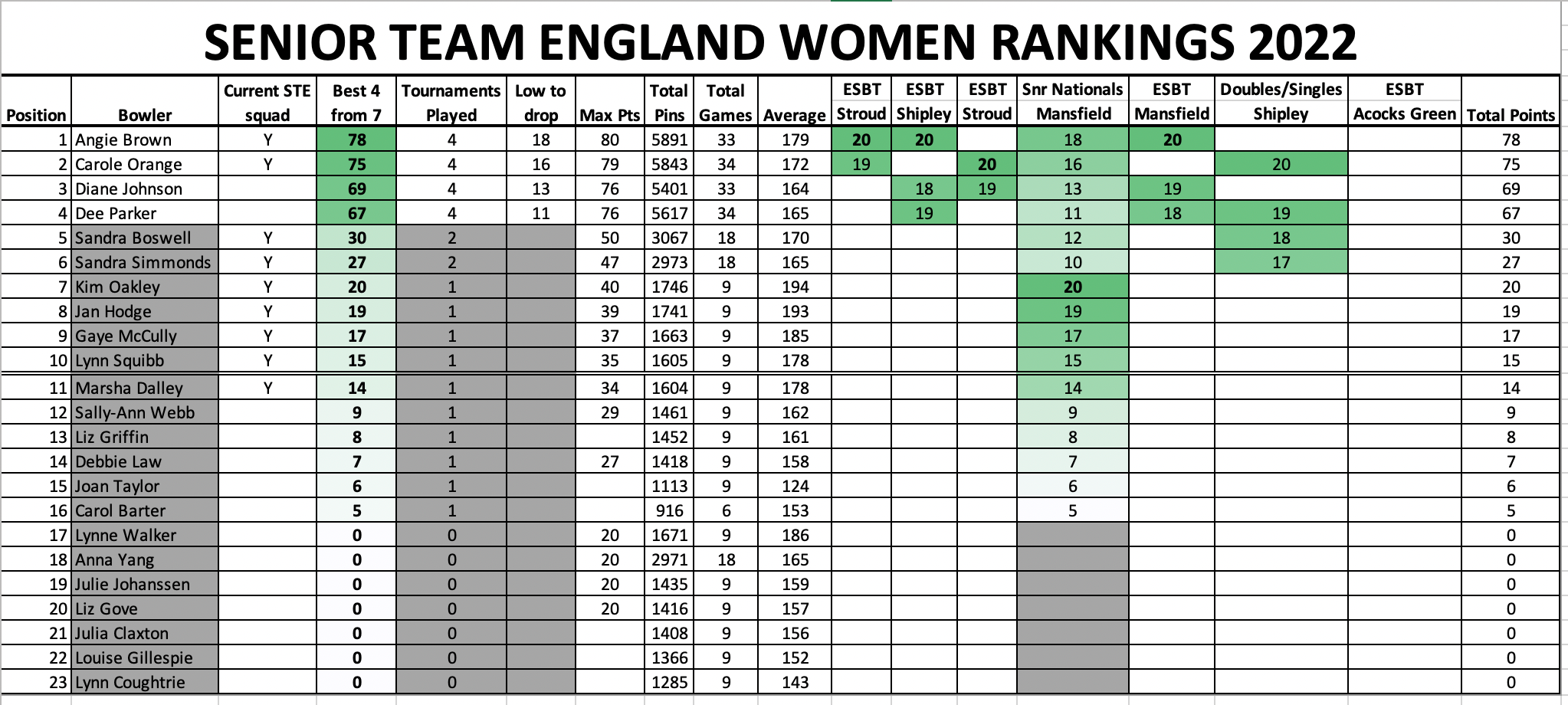The width and height of the screenshot is (1568, 705).
Task: Select Lynn Coughtrie's total pins 1285
Action: [x=669, y=682]
